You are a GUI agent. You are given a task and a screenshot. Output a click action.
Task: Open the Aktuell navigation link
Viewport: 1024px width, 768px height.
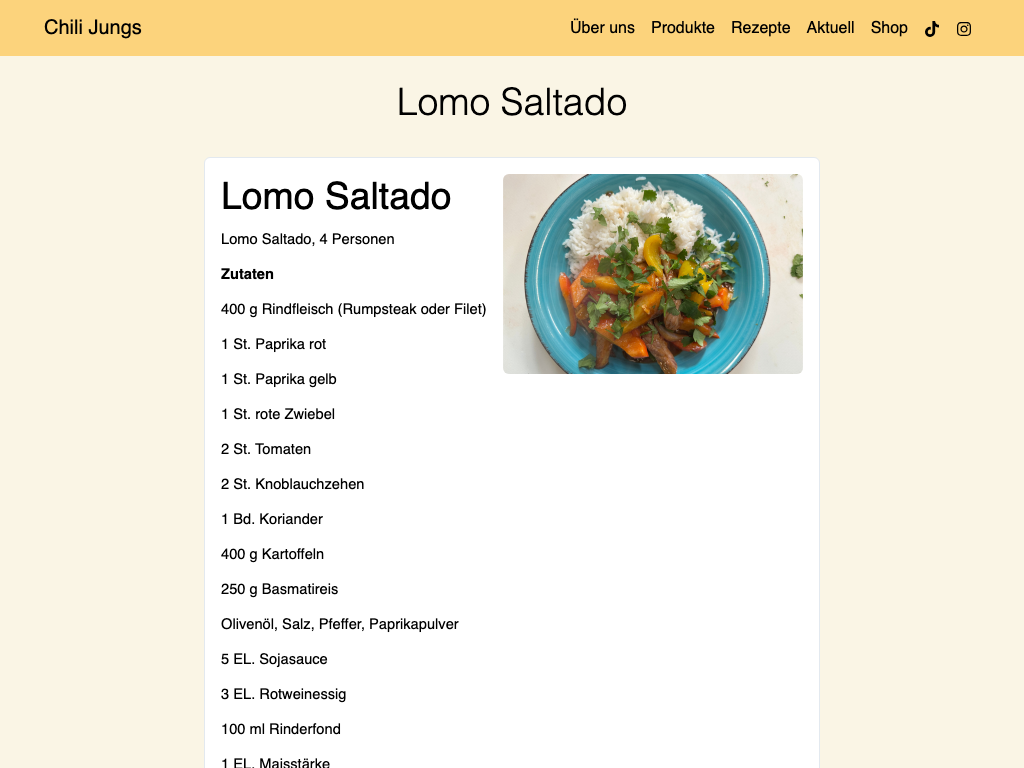830,27
